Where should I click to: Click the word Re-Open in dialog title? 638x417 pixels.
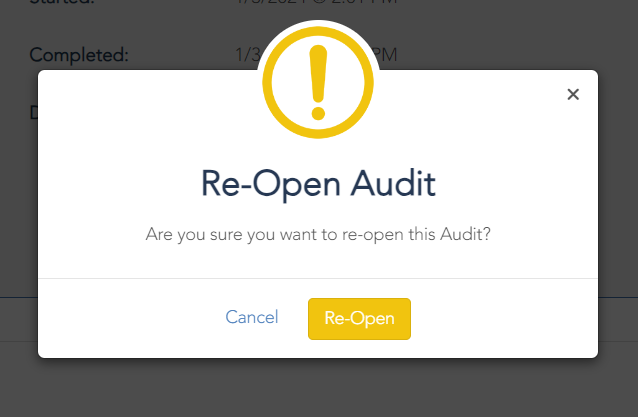pos(271,185)
